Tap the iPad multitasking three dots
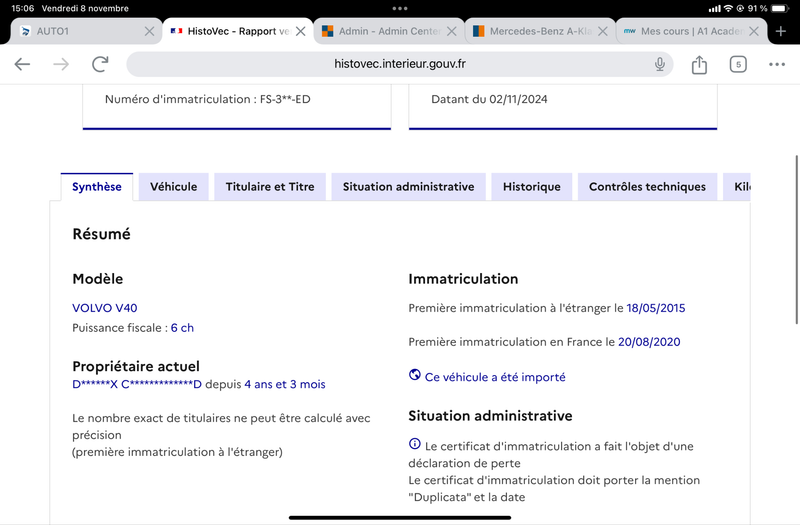Viewport: 800px width, 525px height. pos(400,8)
